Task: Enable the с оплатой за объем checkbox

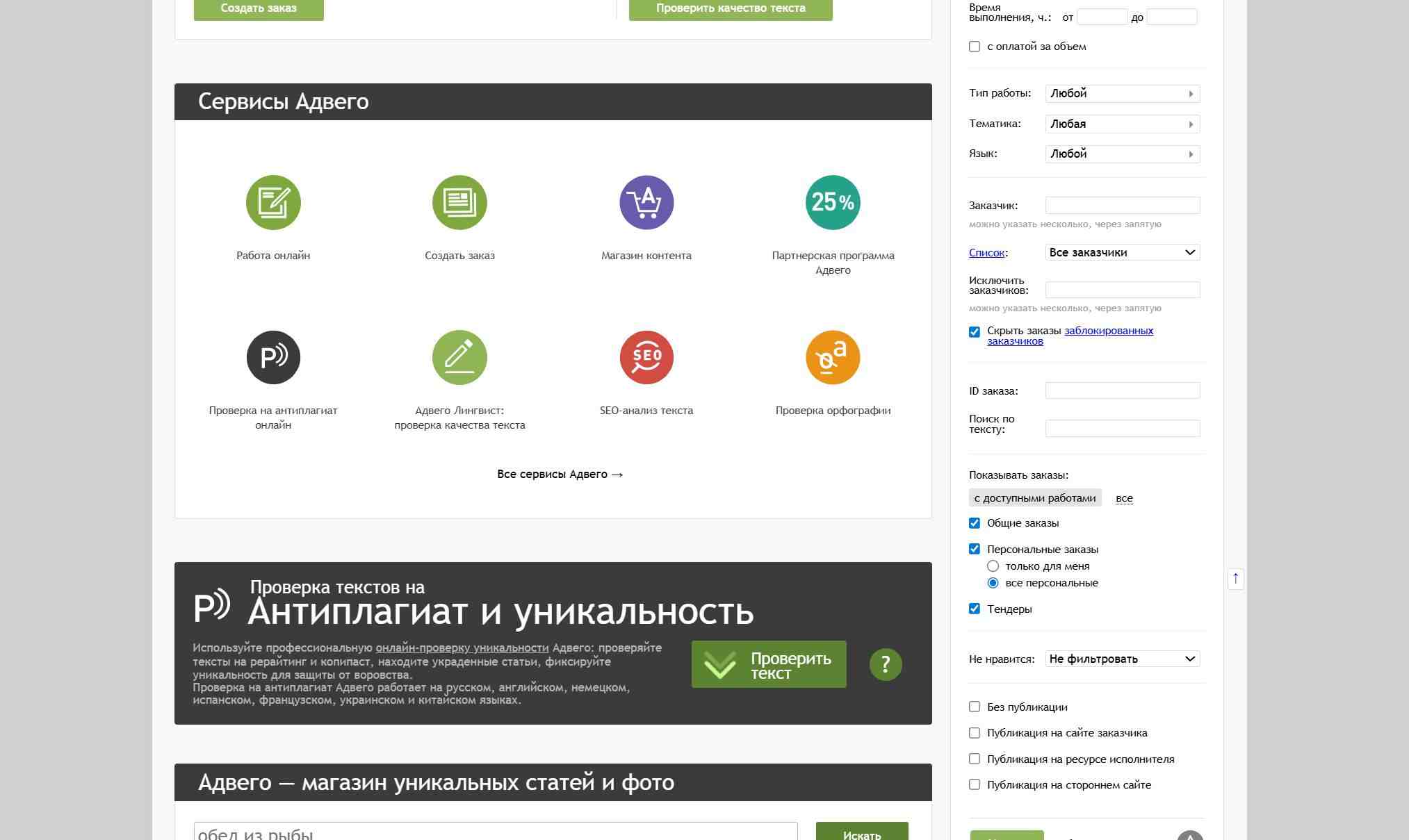Action: [975, 47]
